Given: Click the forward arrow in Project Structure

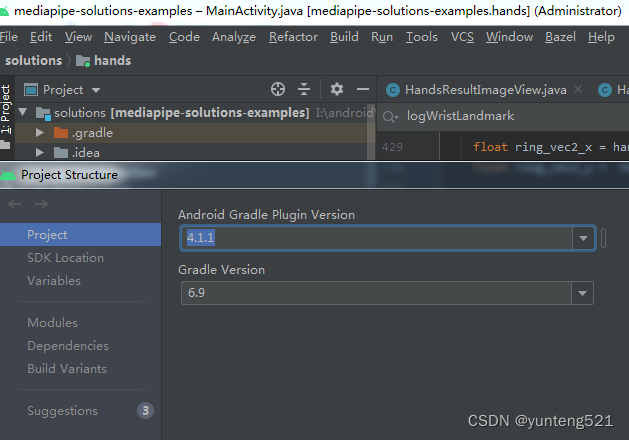Looking at the screenshot, I should (41, 204).
